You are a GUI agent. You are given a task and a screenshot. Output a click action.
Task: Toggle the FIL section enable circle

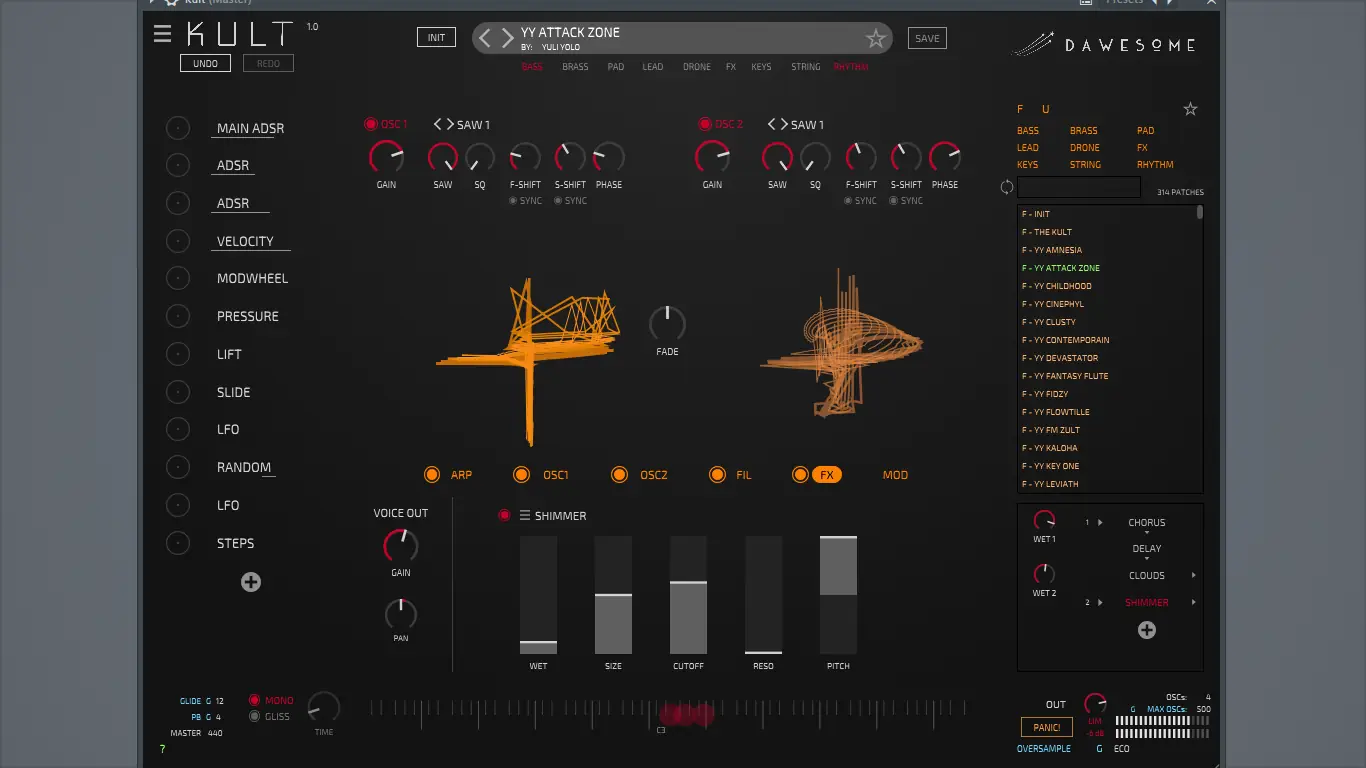717,475
